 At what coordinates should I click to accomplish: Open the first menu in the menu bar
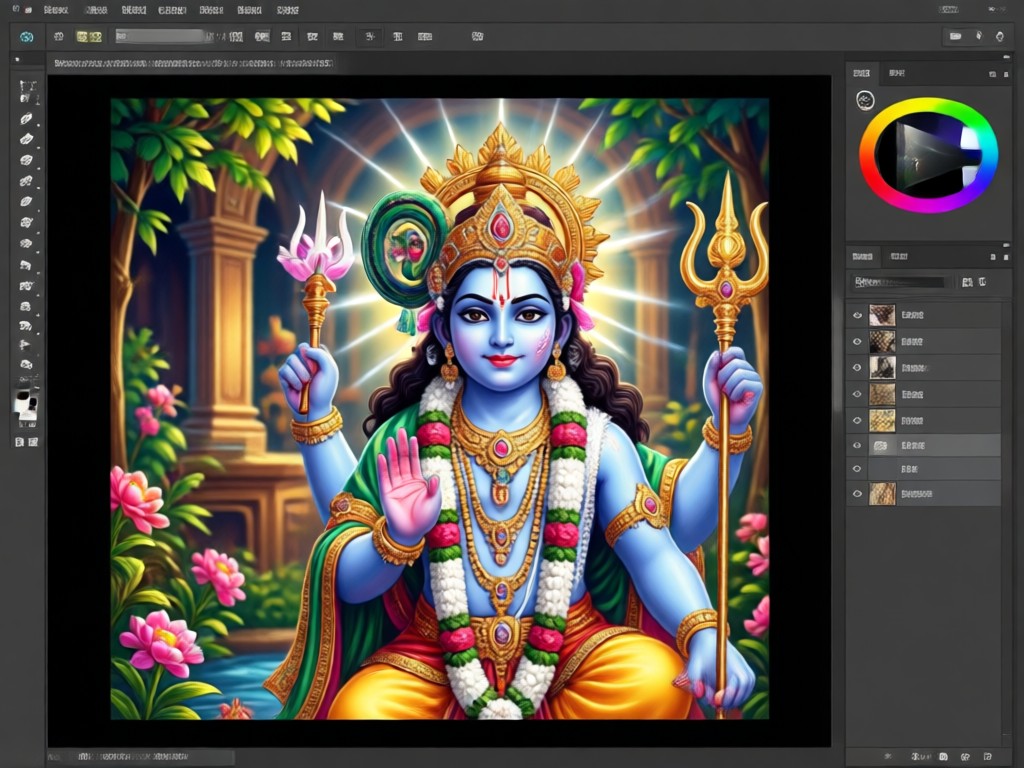(56, 10)
